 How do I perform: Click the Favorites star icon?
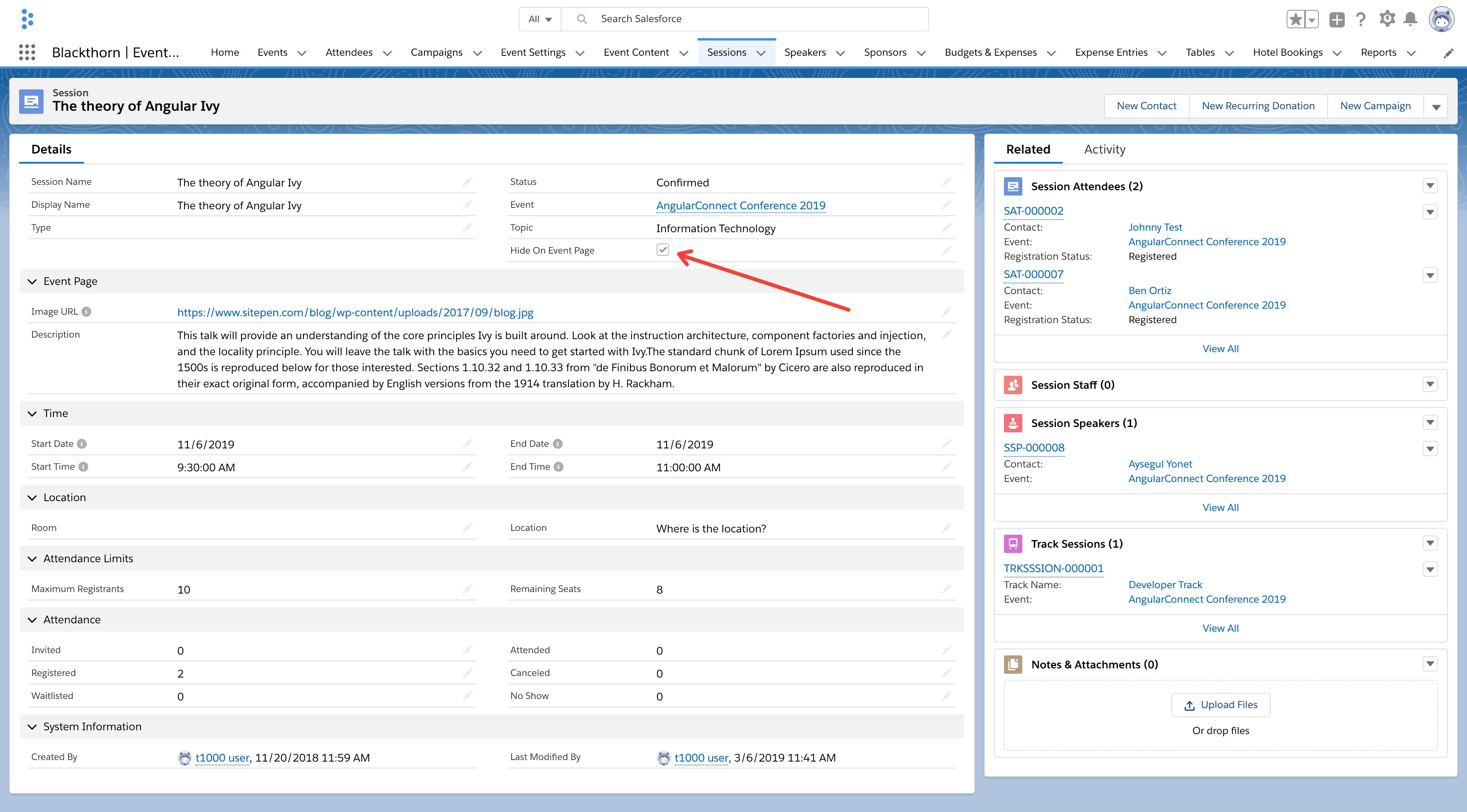click(1295, 19)
